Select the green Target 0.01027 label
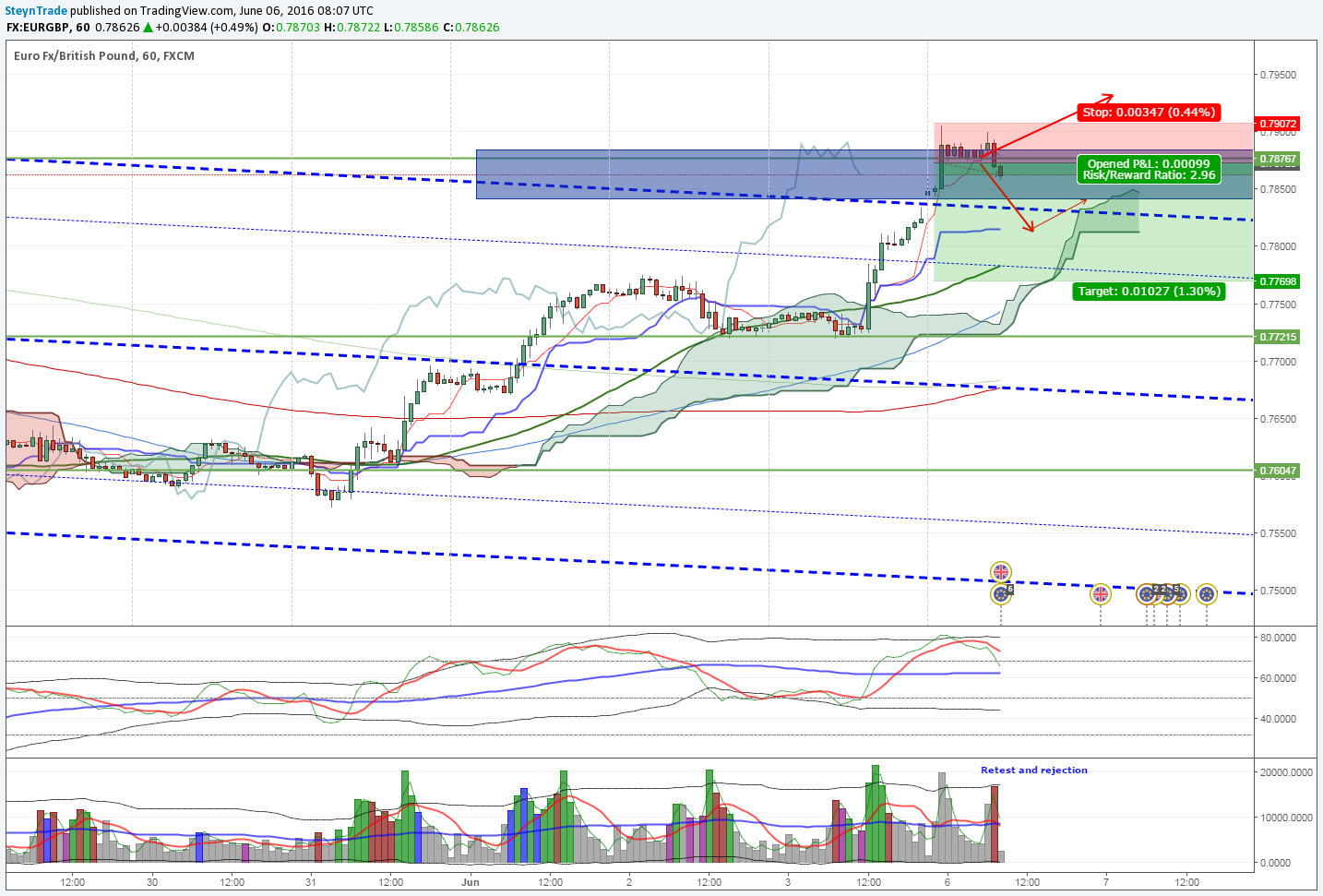The height and width of the screenshot is (896, 1323). click(1149, 291)
